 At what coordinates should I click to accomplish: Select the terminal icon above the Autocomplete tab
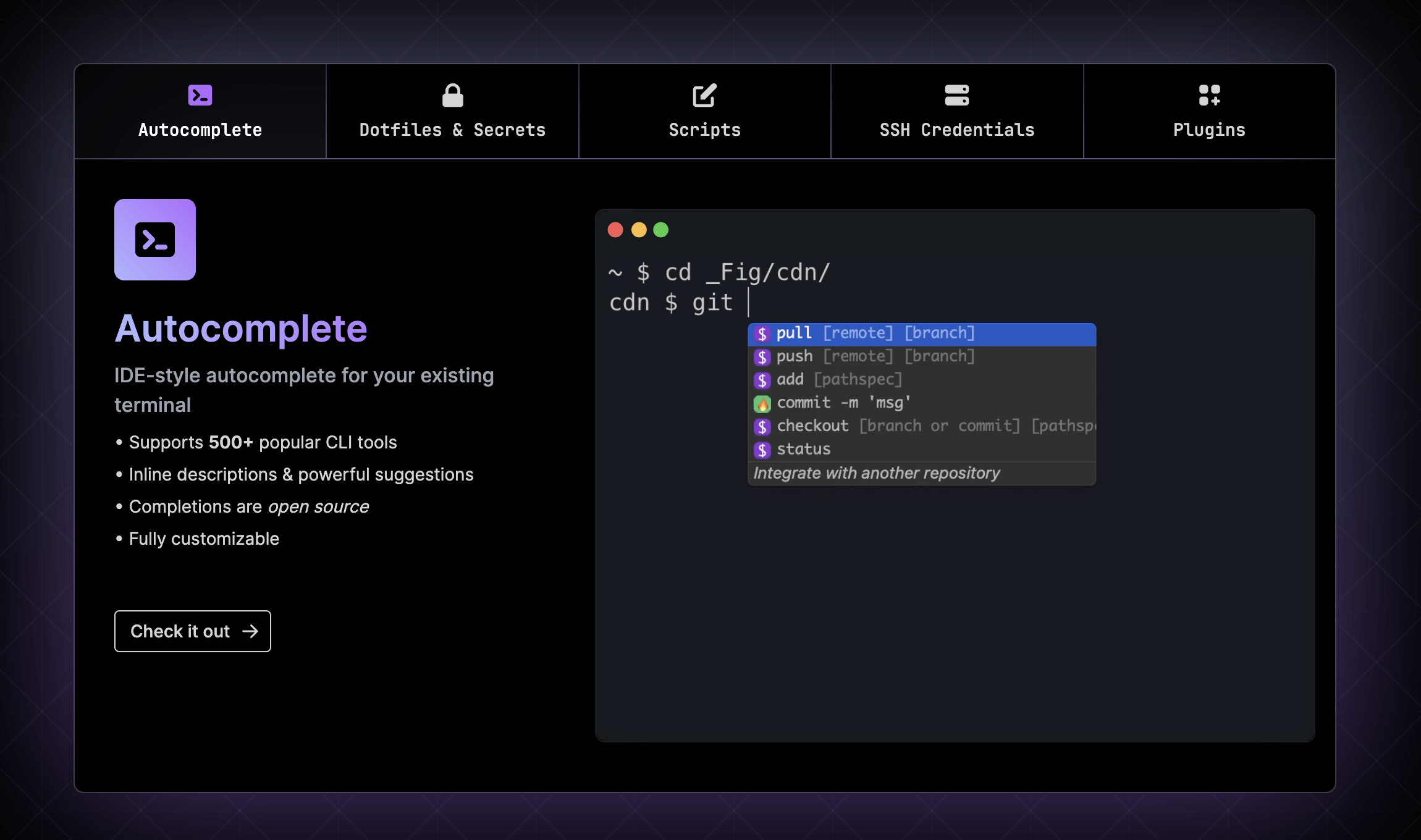click(x=199, y=94)
